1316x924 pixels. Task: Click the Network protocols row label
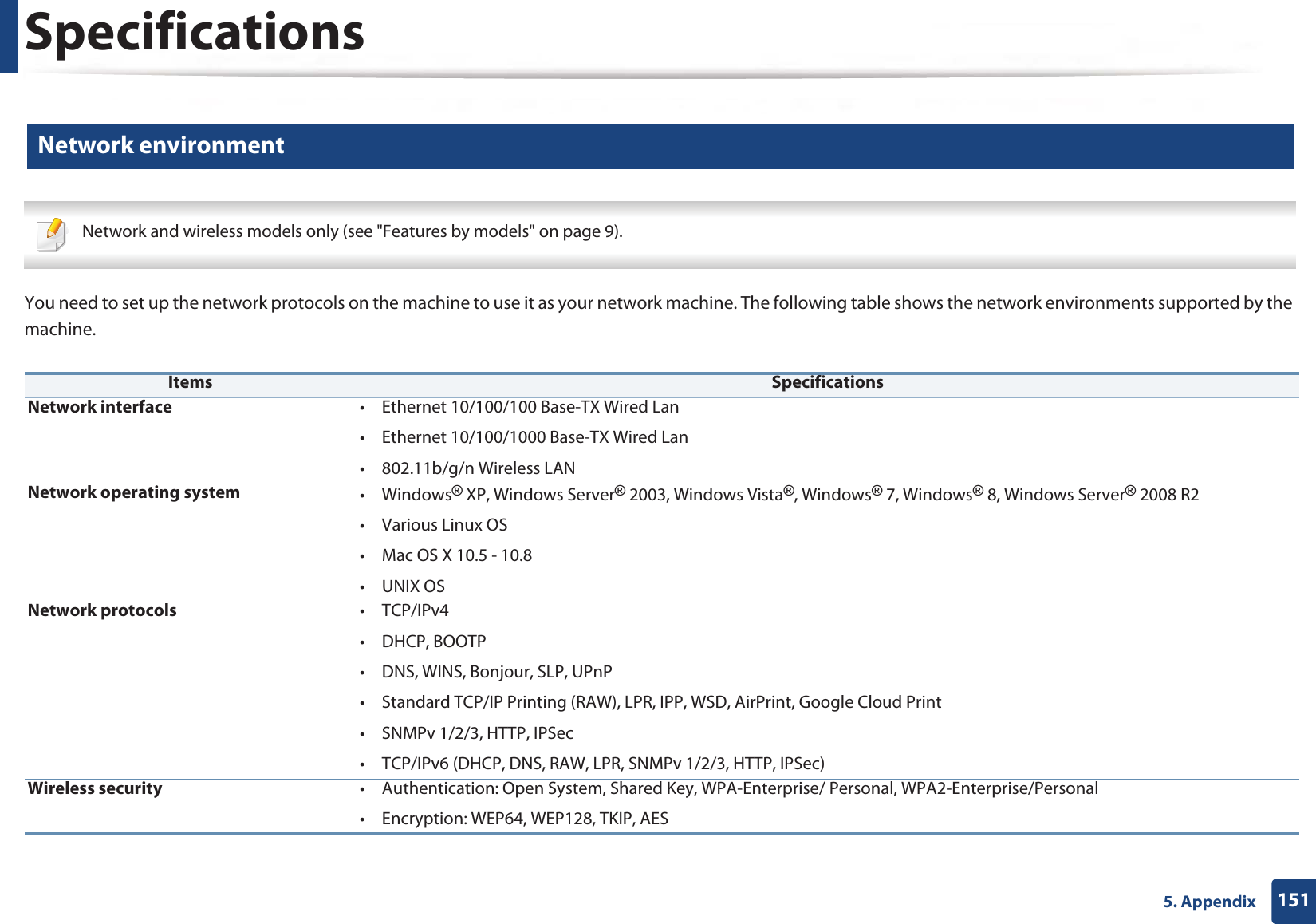pos(102,610)
